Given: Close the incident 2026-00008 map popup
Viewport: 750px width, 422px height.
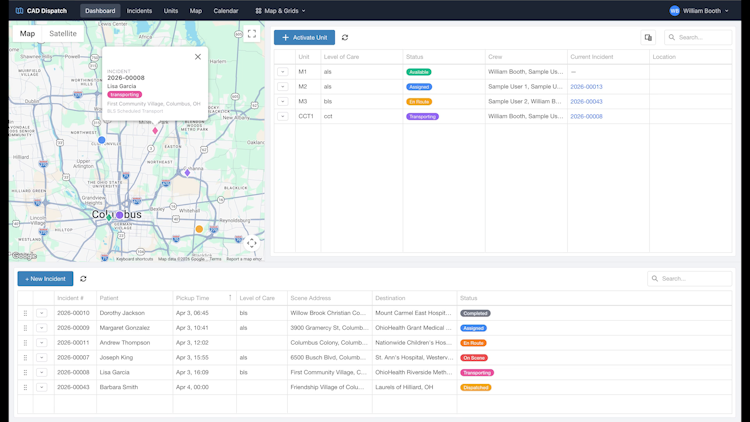Looking at the screenshot, I should click(x=198, y=57).
